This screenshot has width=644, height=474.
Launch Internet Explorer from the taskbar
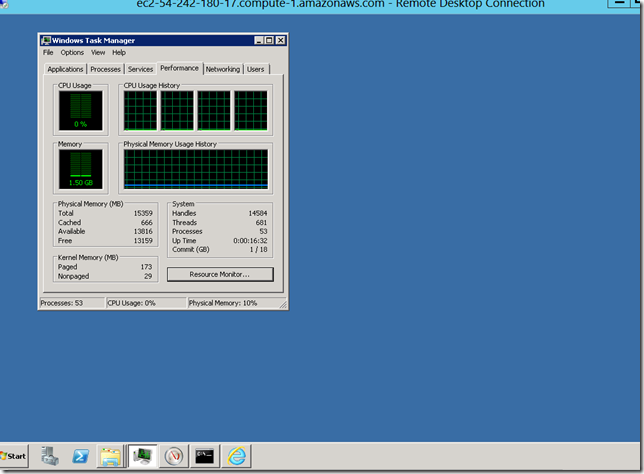(236, 457)
